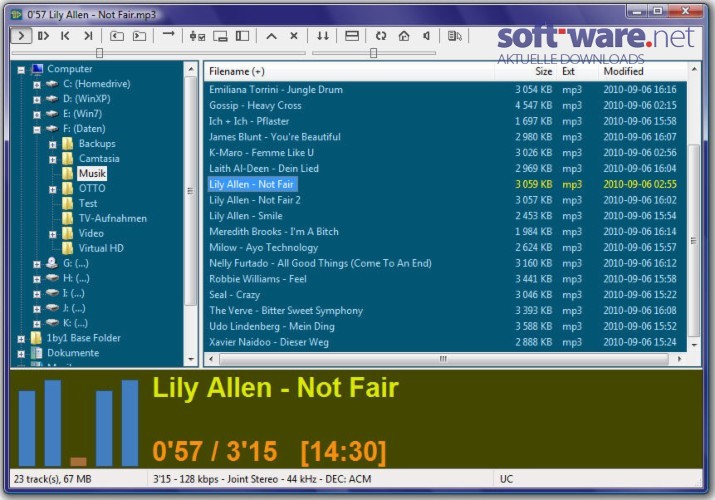Image resolution: width=715 pixels, height=500 pixels.
Task: Click the double down-arrows sort icon
Action: point(323,36)
